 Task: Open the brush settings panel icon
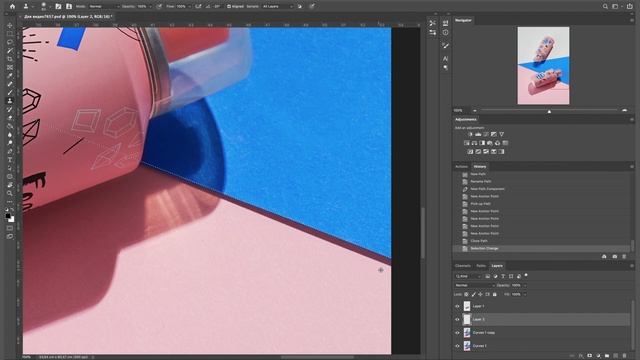(58, 7)
